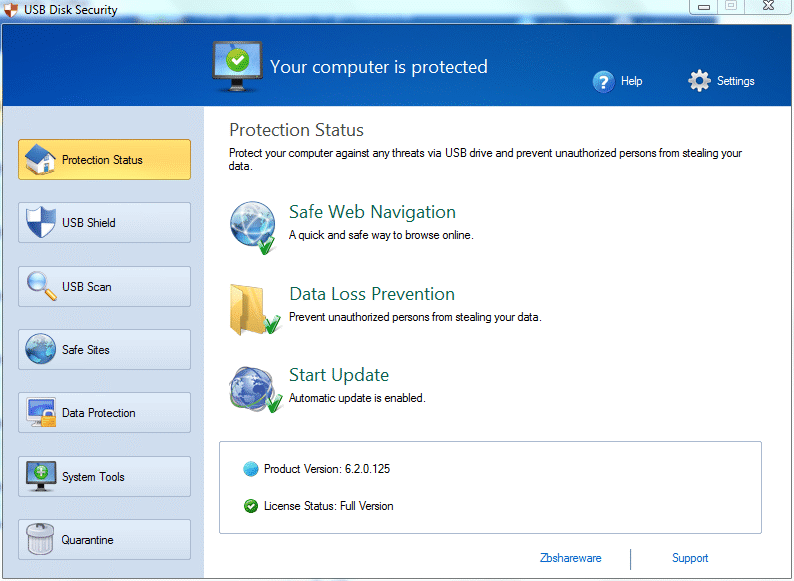Click the System Tools monitor icon
Screen dimensions: 794x581
41,476
